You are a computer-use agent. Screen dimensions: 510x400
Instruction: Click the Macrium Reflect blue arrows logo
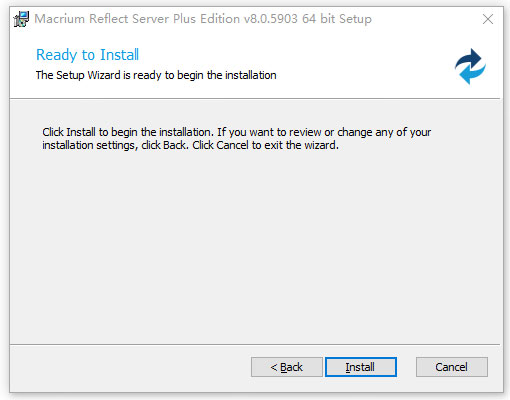pyautogui.click(x=470, y=66)
